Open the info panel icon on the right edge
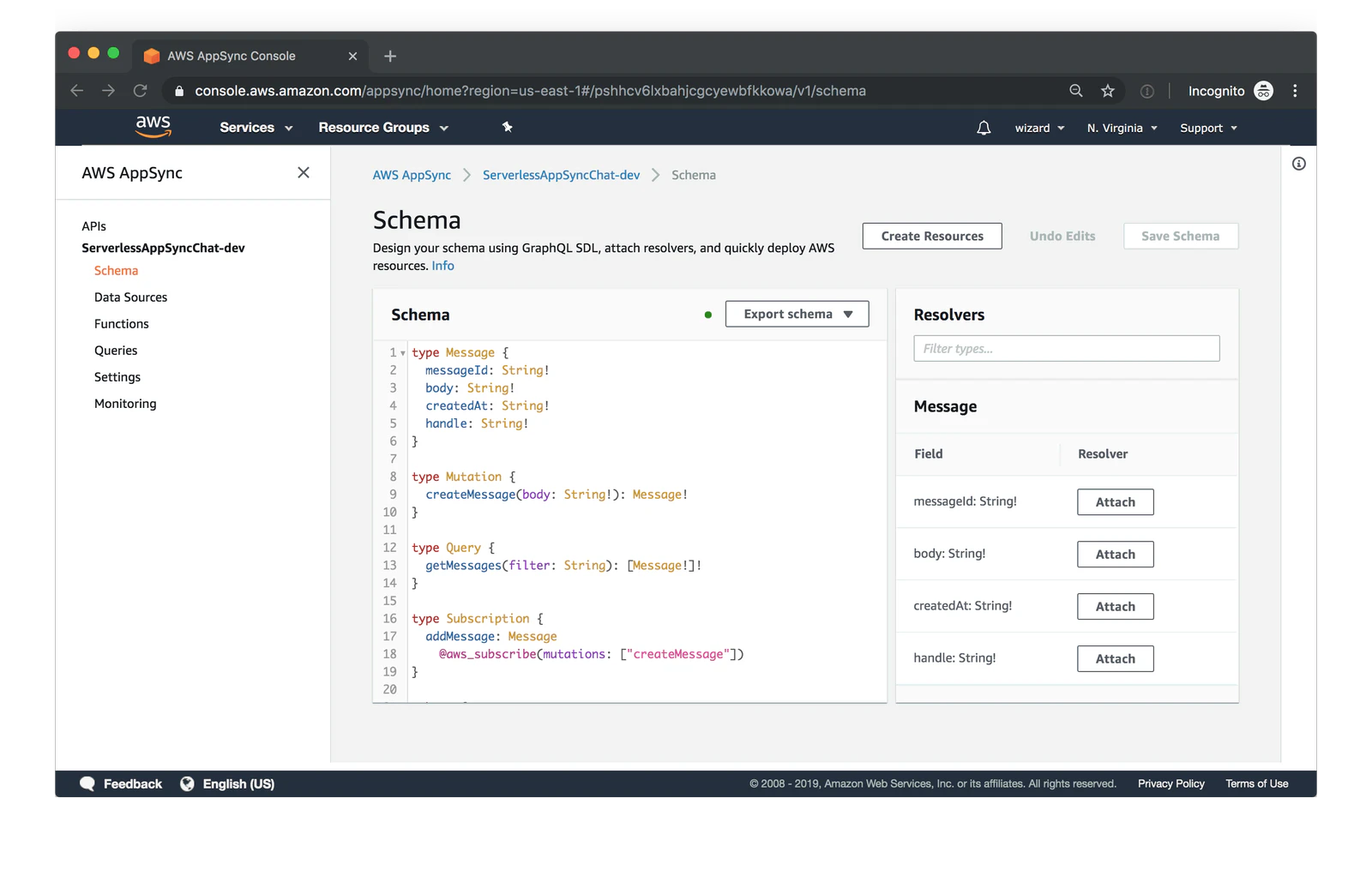Image resolution: width=1372 pixels, height=876 pixels. [1297, 164]
